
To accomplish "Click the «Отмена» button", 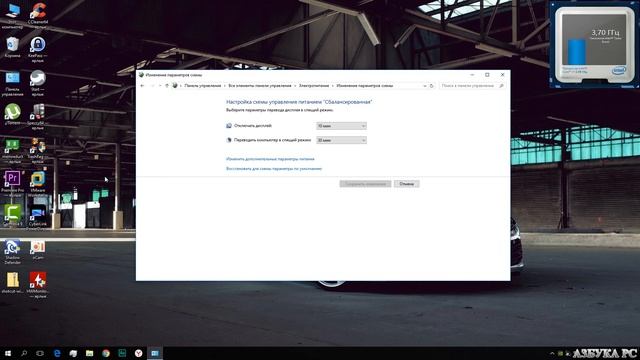I will coord(407,184).
